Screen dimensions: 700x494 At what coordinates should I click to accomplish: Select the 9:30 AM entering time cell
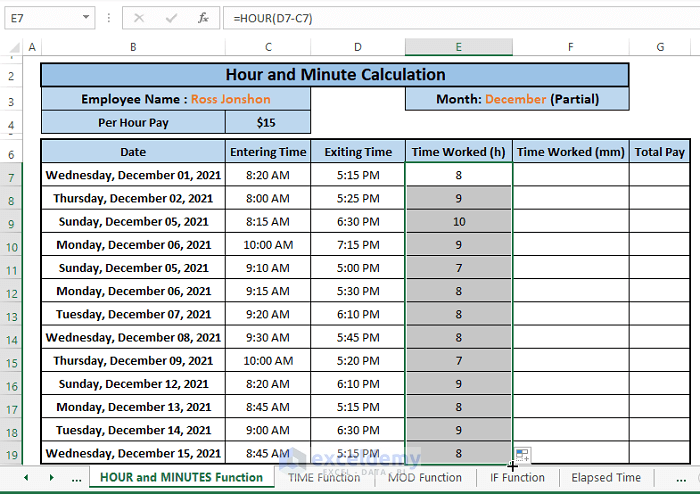pyautogui.click(x=268, y=337)
